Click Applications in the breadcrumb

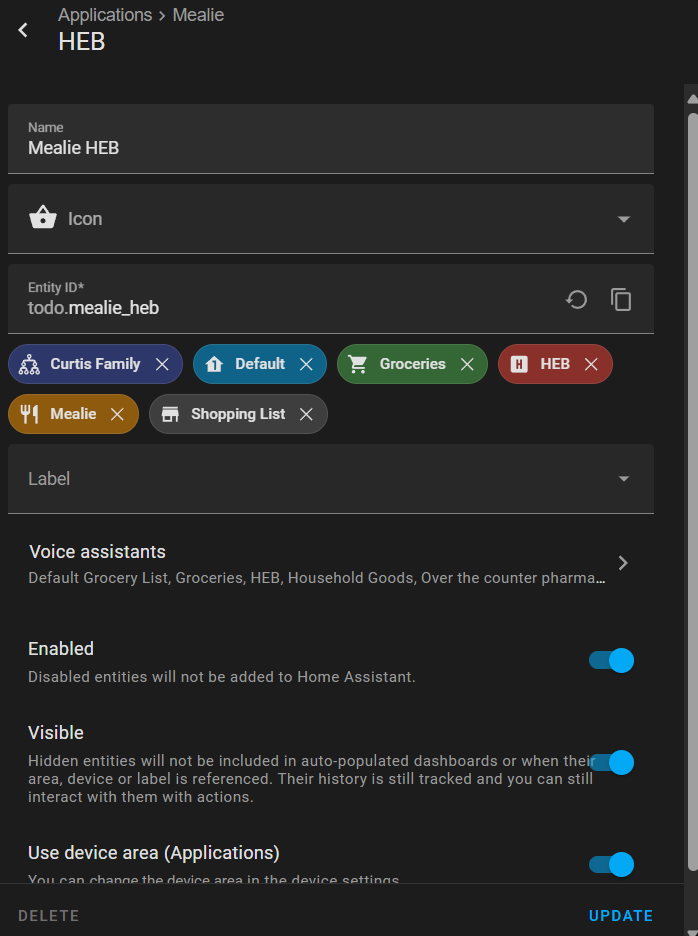pos(105,15)
